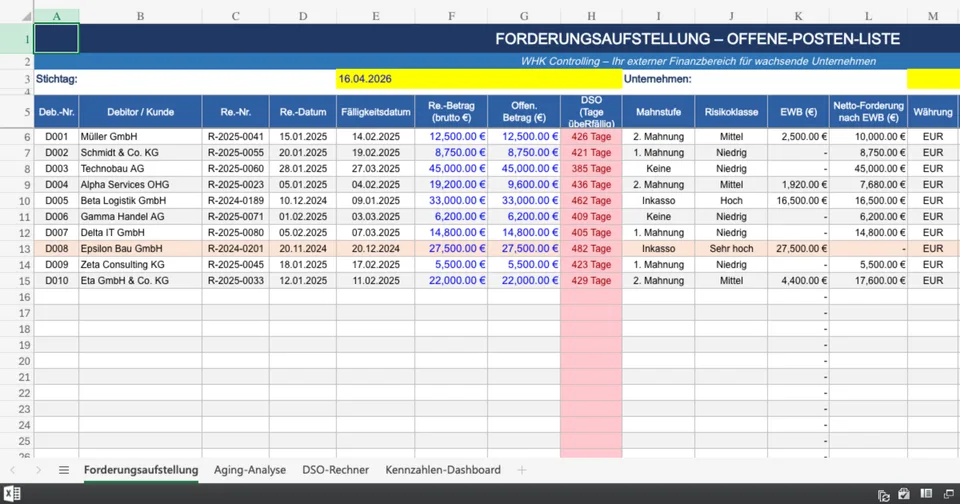Select the Epsilon Bau GmbH cell
Screen dimensions: 960x504
pos(140,249)
